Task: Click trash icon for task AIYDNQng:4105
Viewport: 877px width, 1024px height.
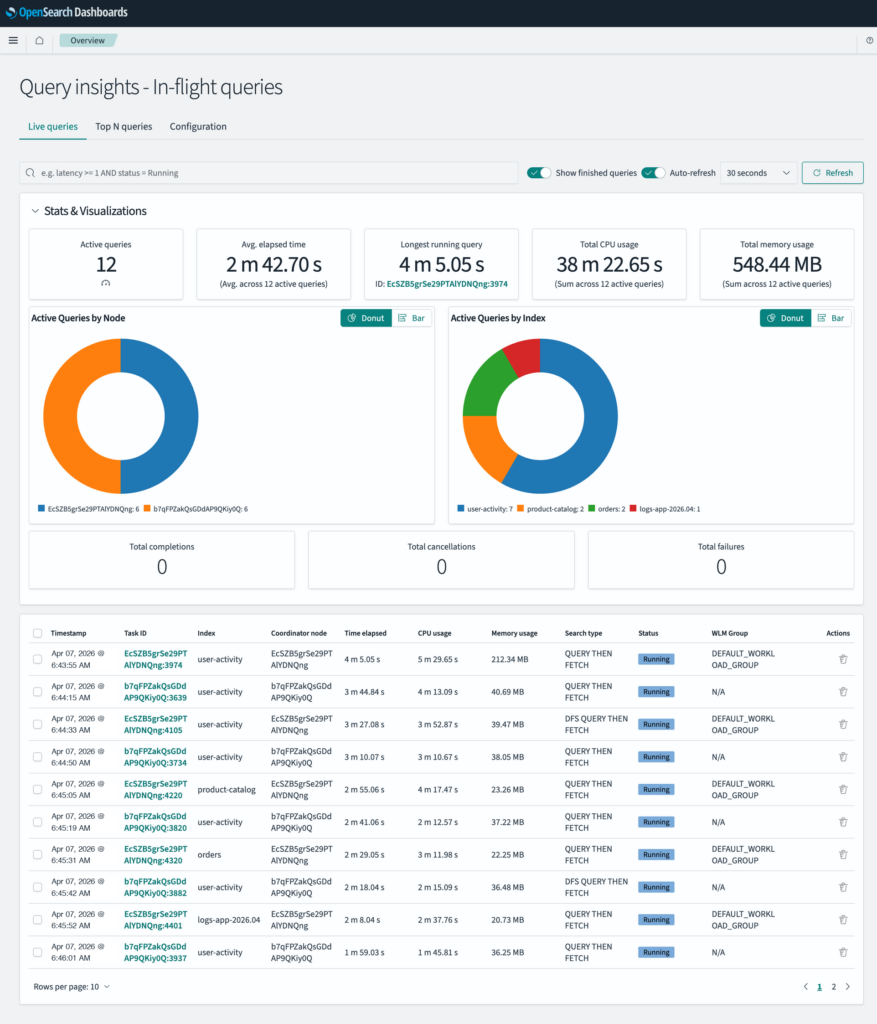Action: 843,724
